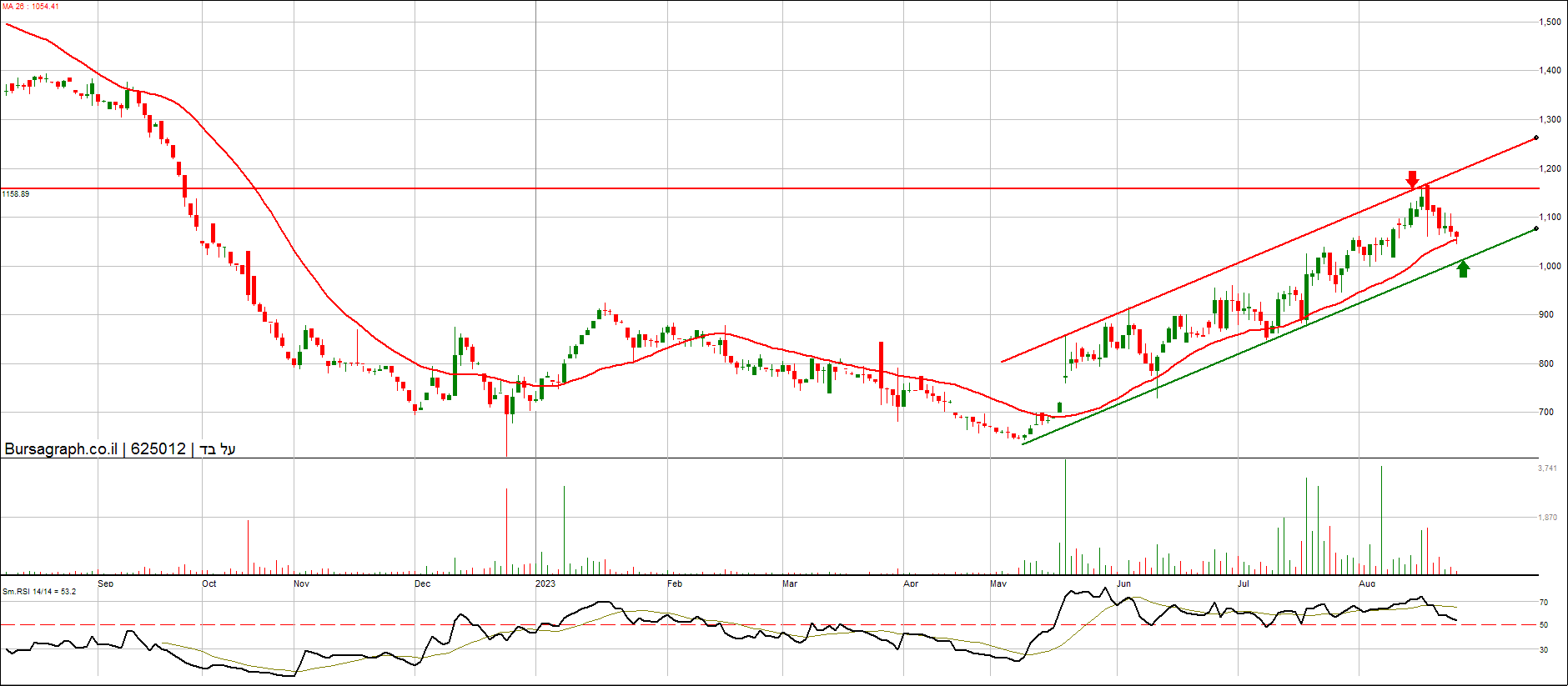The width and height of the screenshot is (1568, 686).
Task: Click the 2023 label on the time axis
Action: click(545, 583)
